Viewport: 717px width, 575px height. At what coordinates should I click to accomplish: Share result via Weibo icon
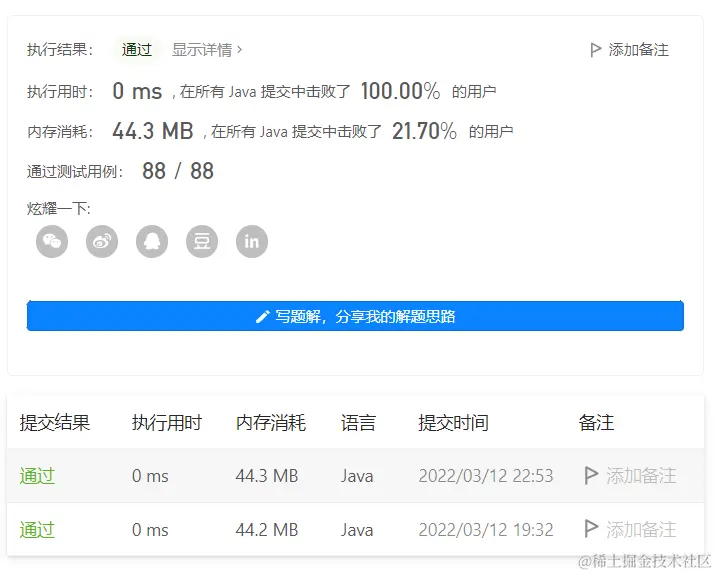coord(102,241)
